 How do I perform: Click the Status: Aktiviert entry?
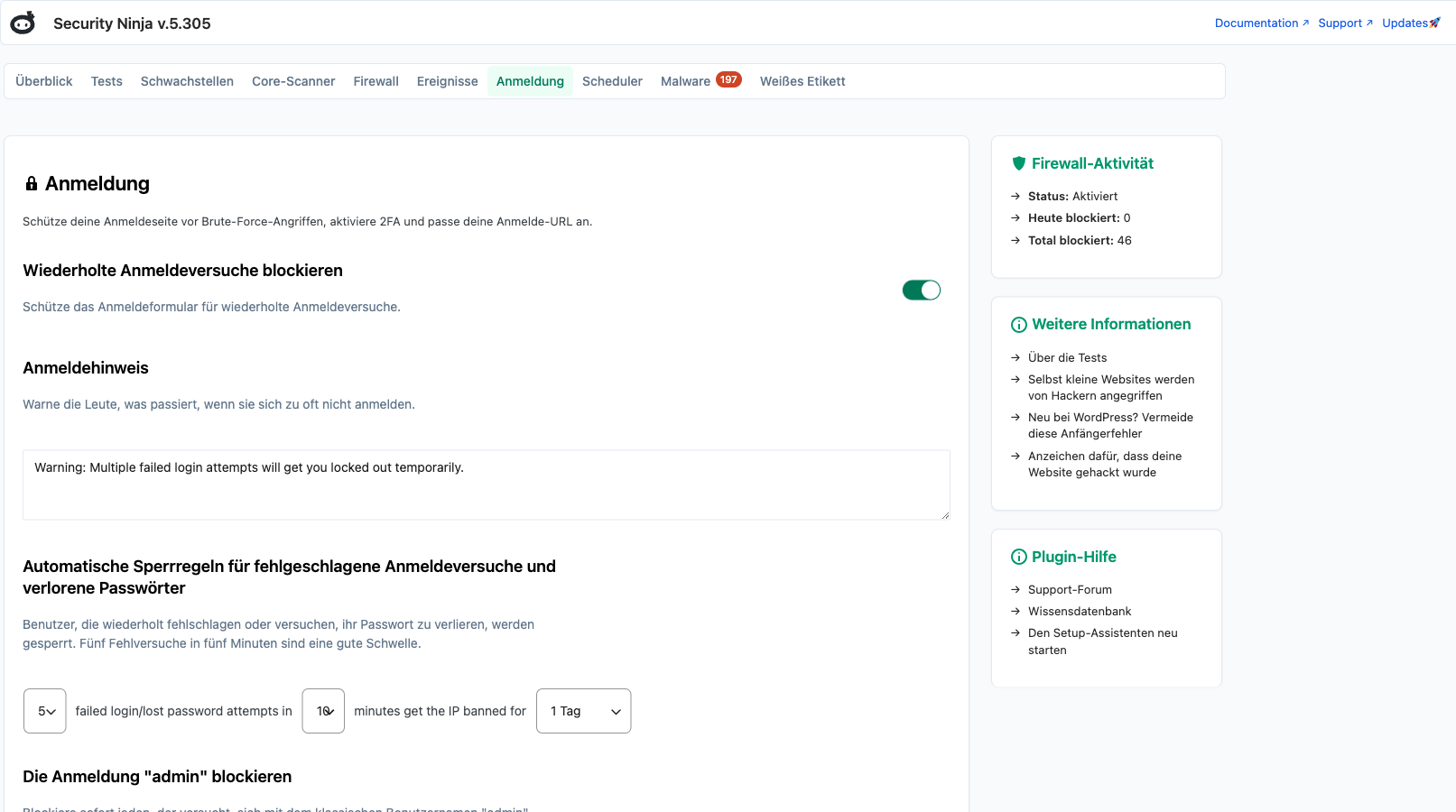click(1072, 196)
